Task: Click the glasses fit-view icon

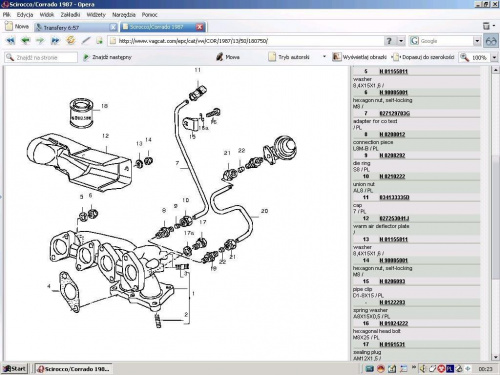Action: [x=491, y=41]
